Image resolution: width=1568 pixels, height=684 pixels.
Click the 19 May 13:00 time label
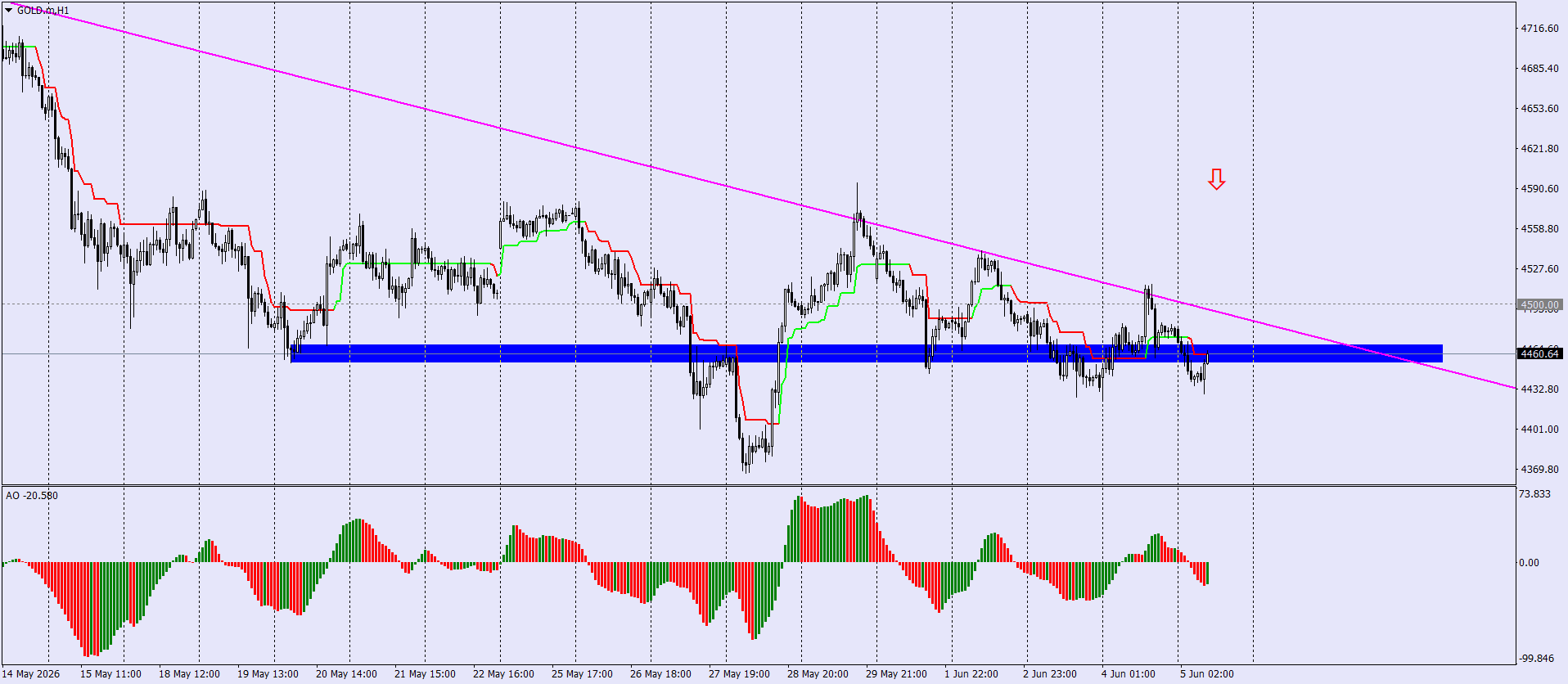[x=268, y=674]
